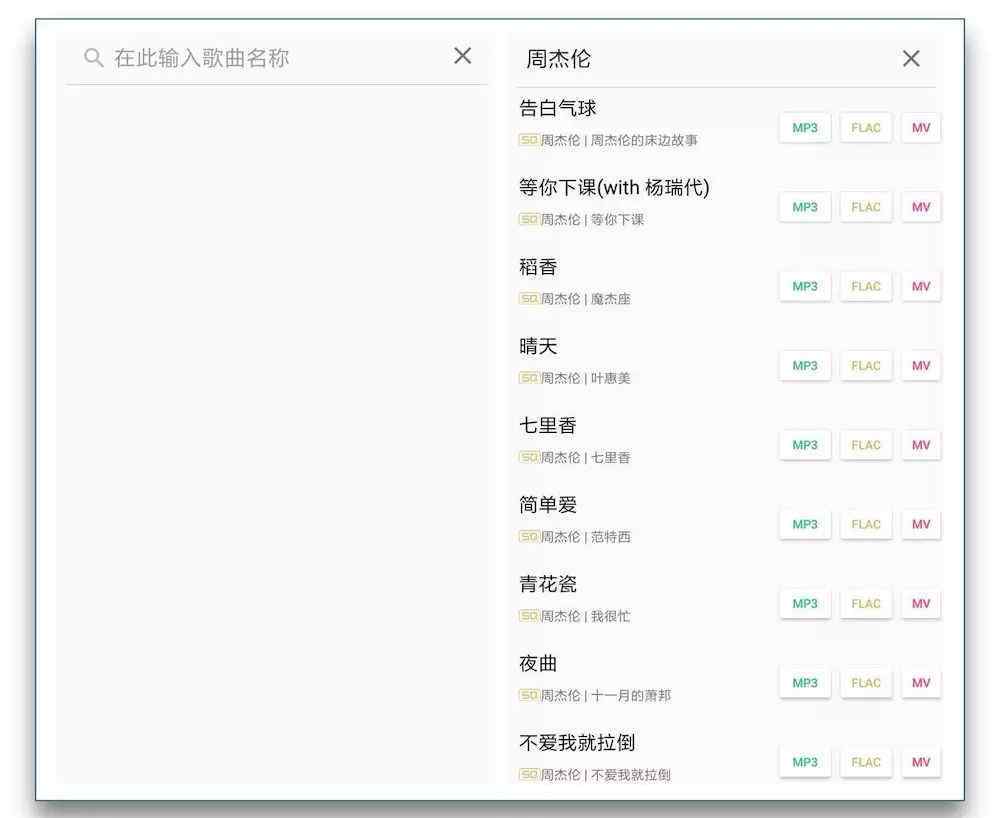The width and height of the screenshot is (1000, 818).
Task: Select the song title 稻香
Action: point(538,267)
